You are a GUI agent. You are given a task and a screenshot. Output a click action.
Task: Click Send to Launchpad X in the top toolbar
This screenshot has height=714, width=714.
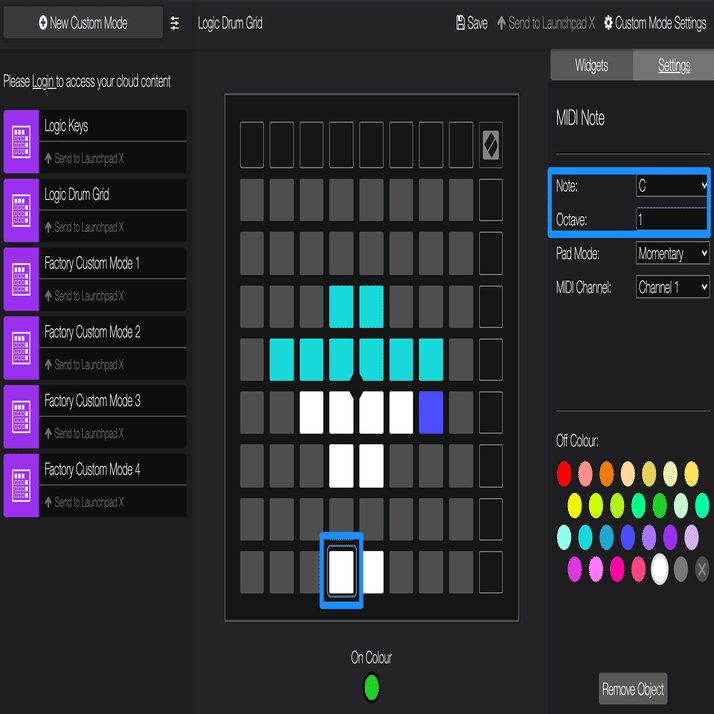[546, 23]
